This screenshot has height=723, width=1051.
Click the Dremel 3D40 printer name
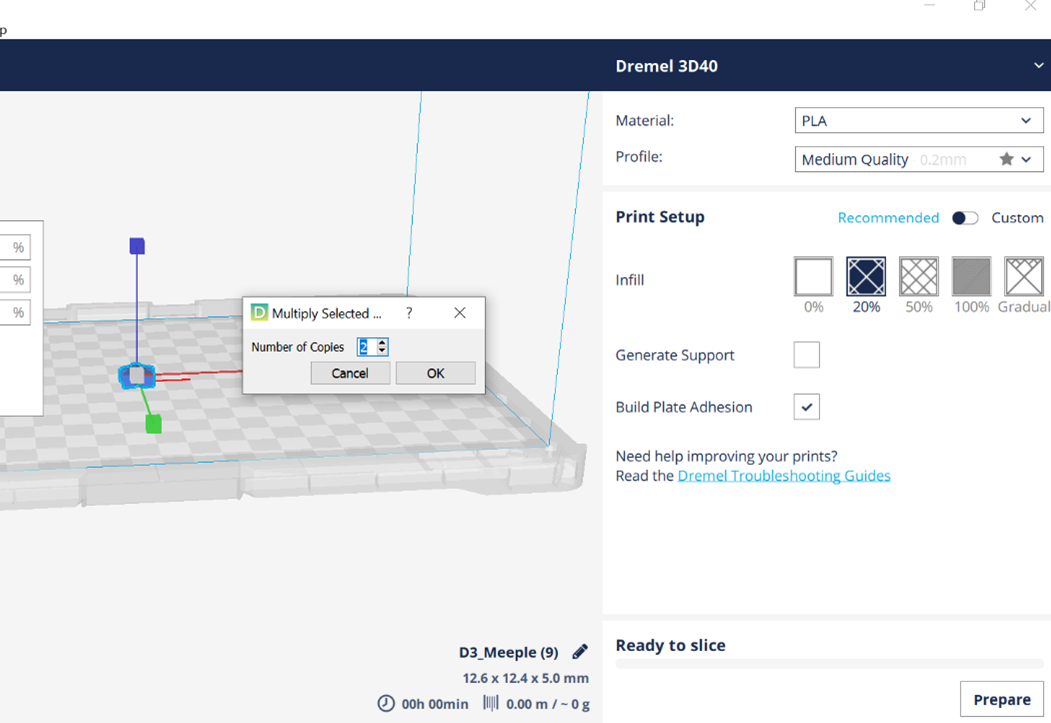(x=666, y=66)
